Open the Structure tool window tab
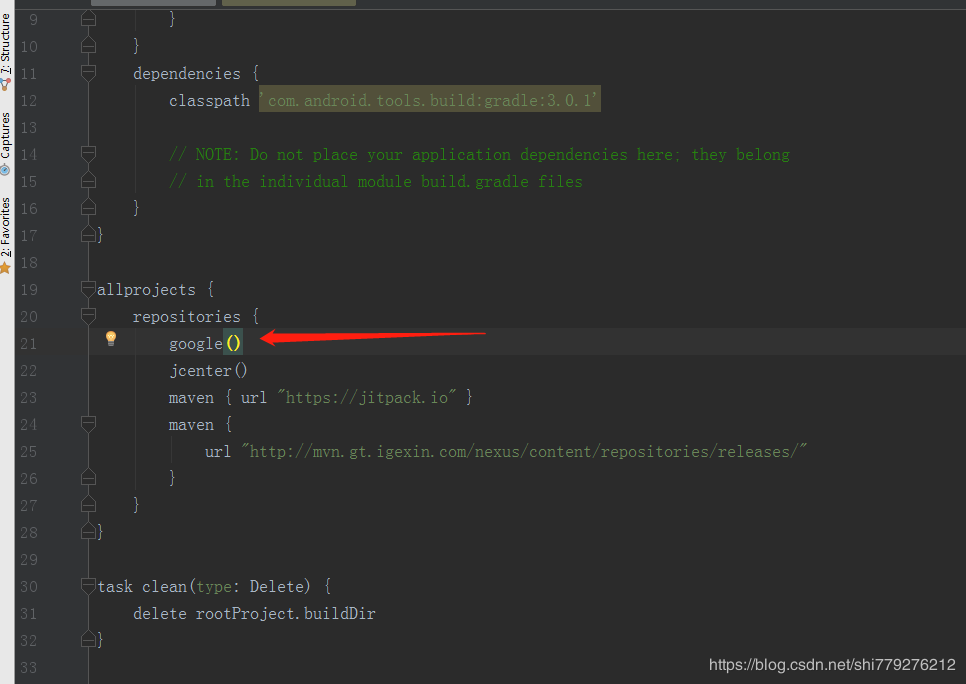Image resolution: width=966 pixels, height=684 pixels. (6, 52)
